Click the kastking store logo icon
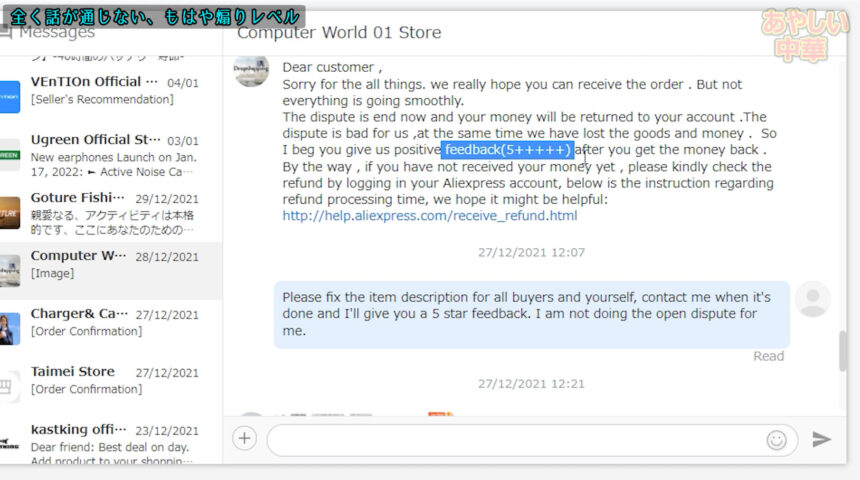Image resolution: width=860 pixels, height=480 pixels. tap(9, 444)
